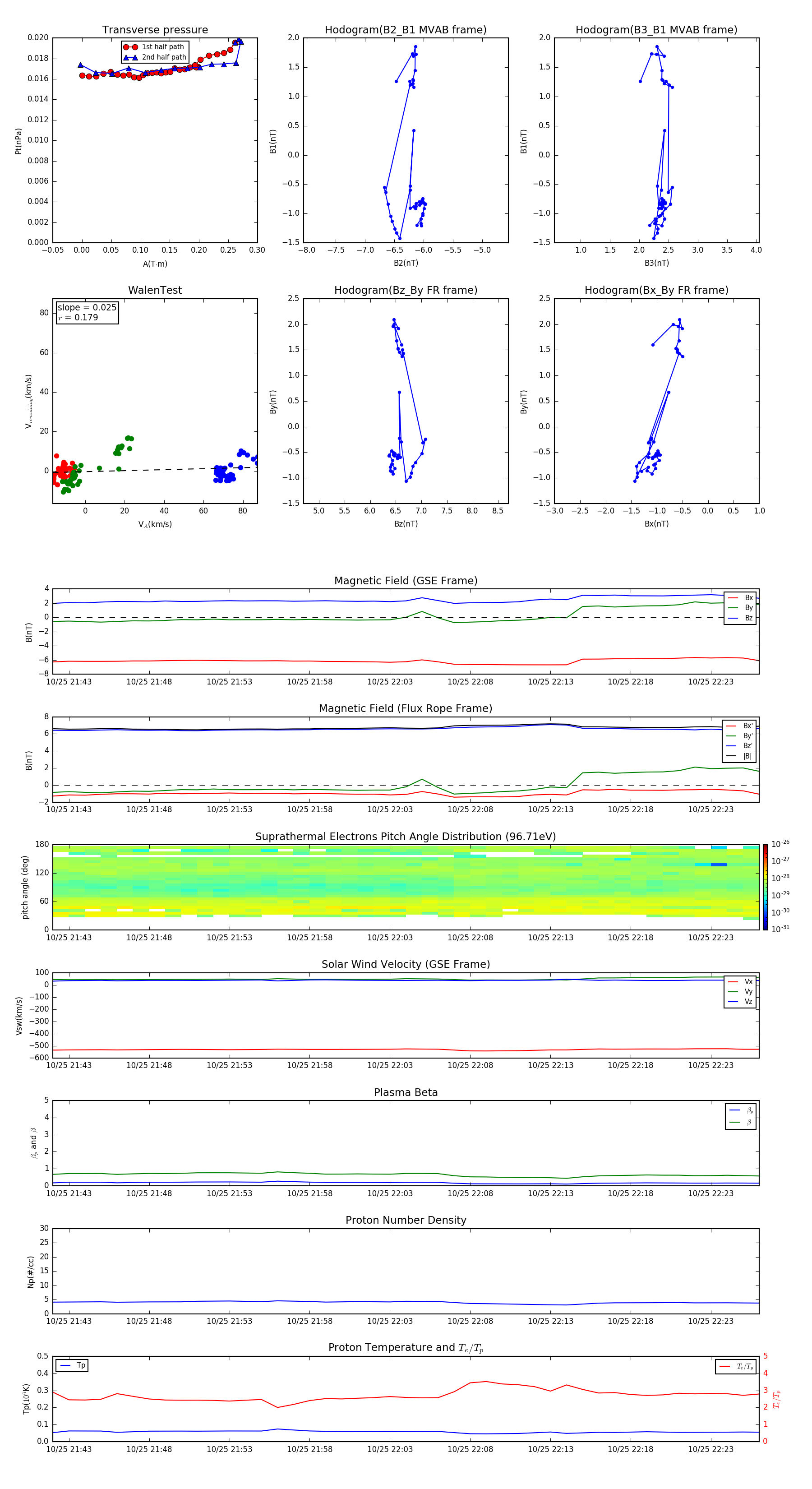Click '2nd half path' legend entry
Screen dimensions: 812x1489
155,57
